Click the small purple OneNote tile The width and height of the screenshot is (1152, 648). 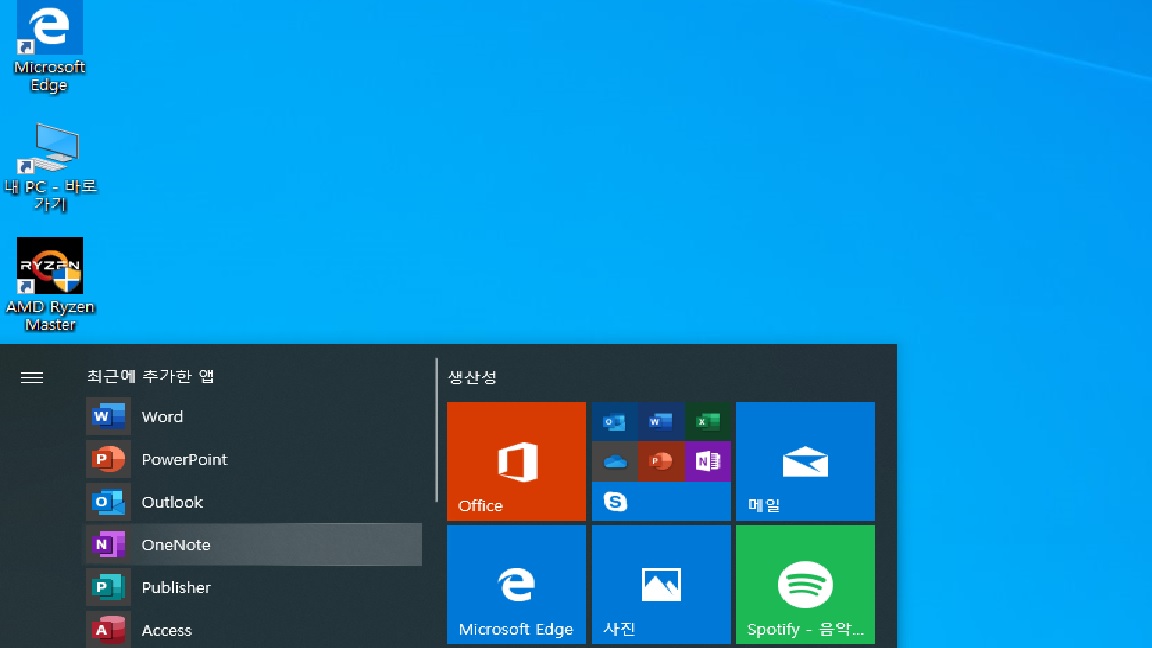708,461
